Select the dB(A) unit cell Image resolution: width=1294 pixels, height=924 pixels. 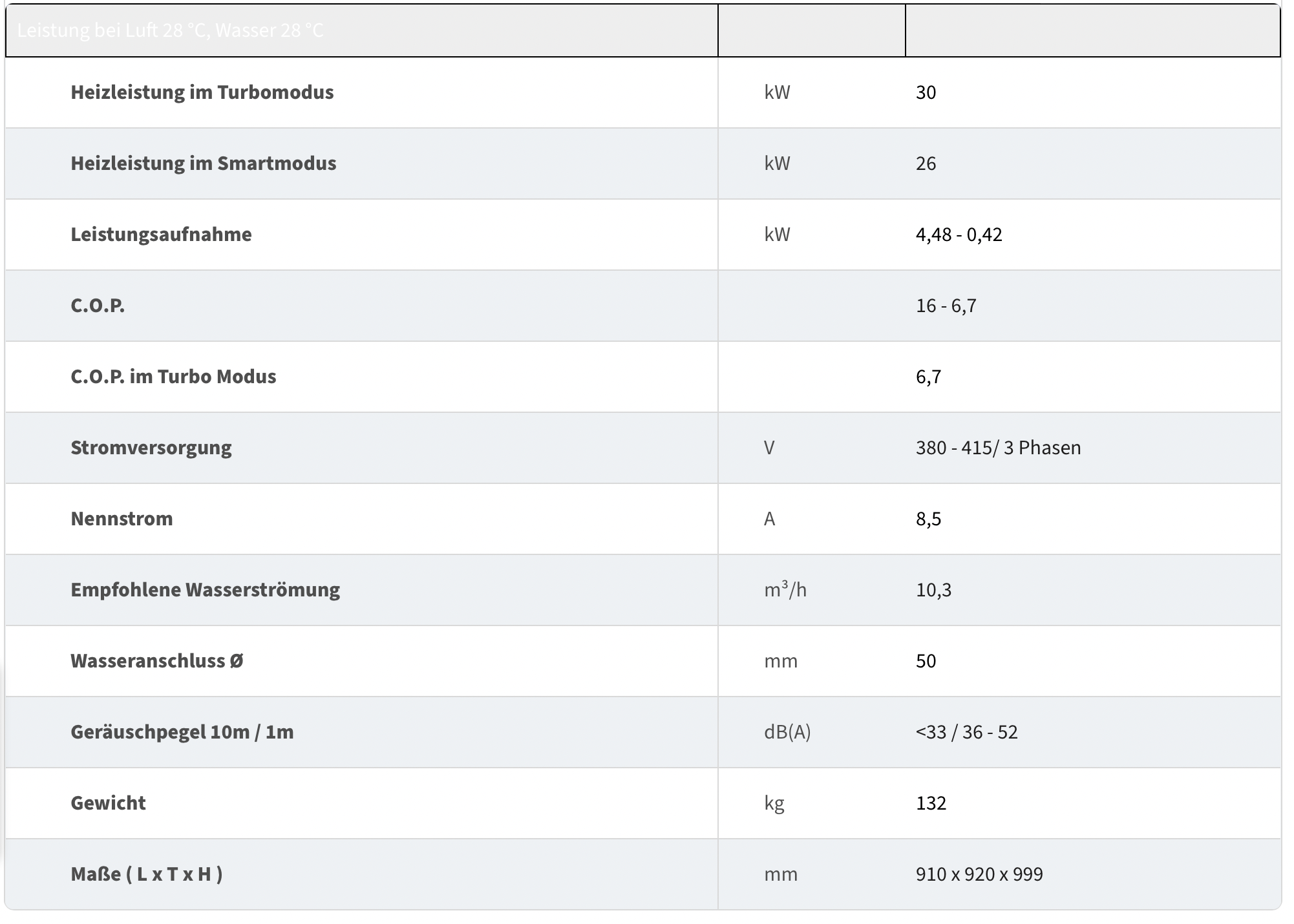(787, 732)
